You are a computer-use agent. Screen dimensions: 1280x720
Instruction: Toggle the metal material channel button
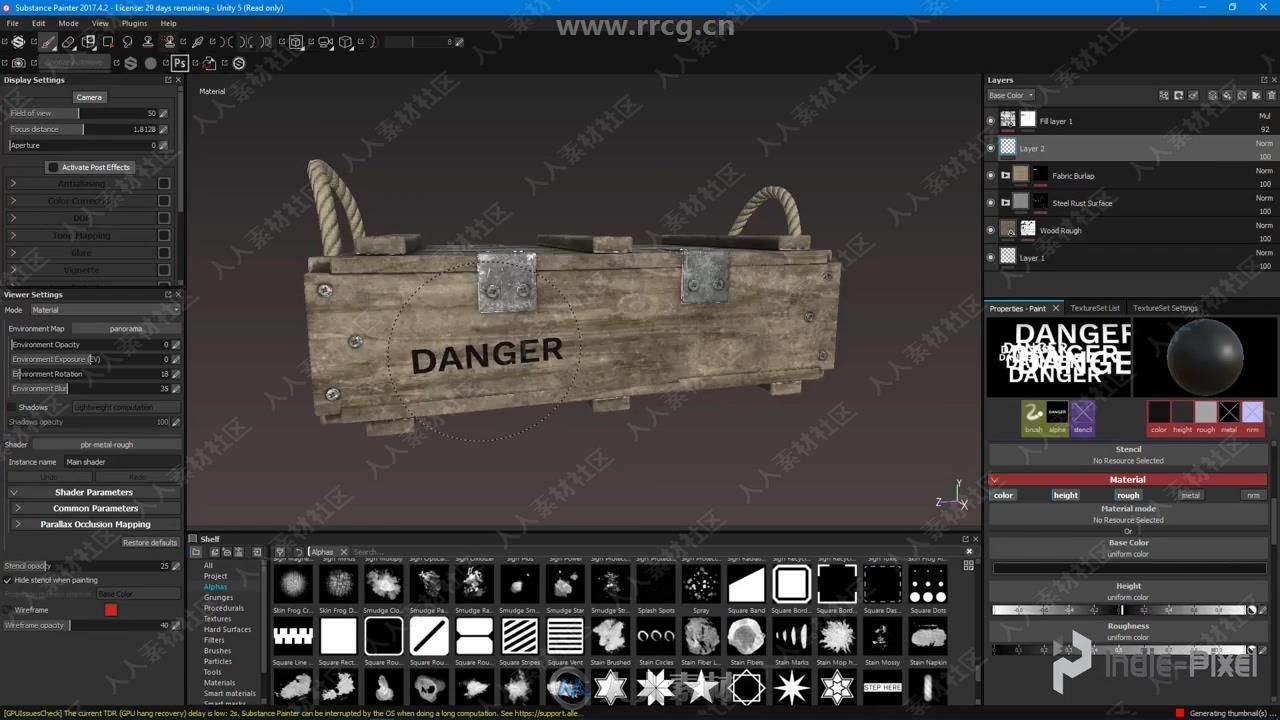point(1190,495)
